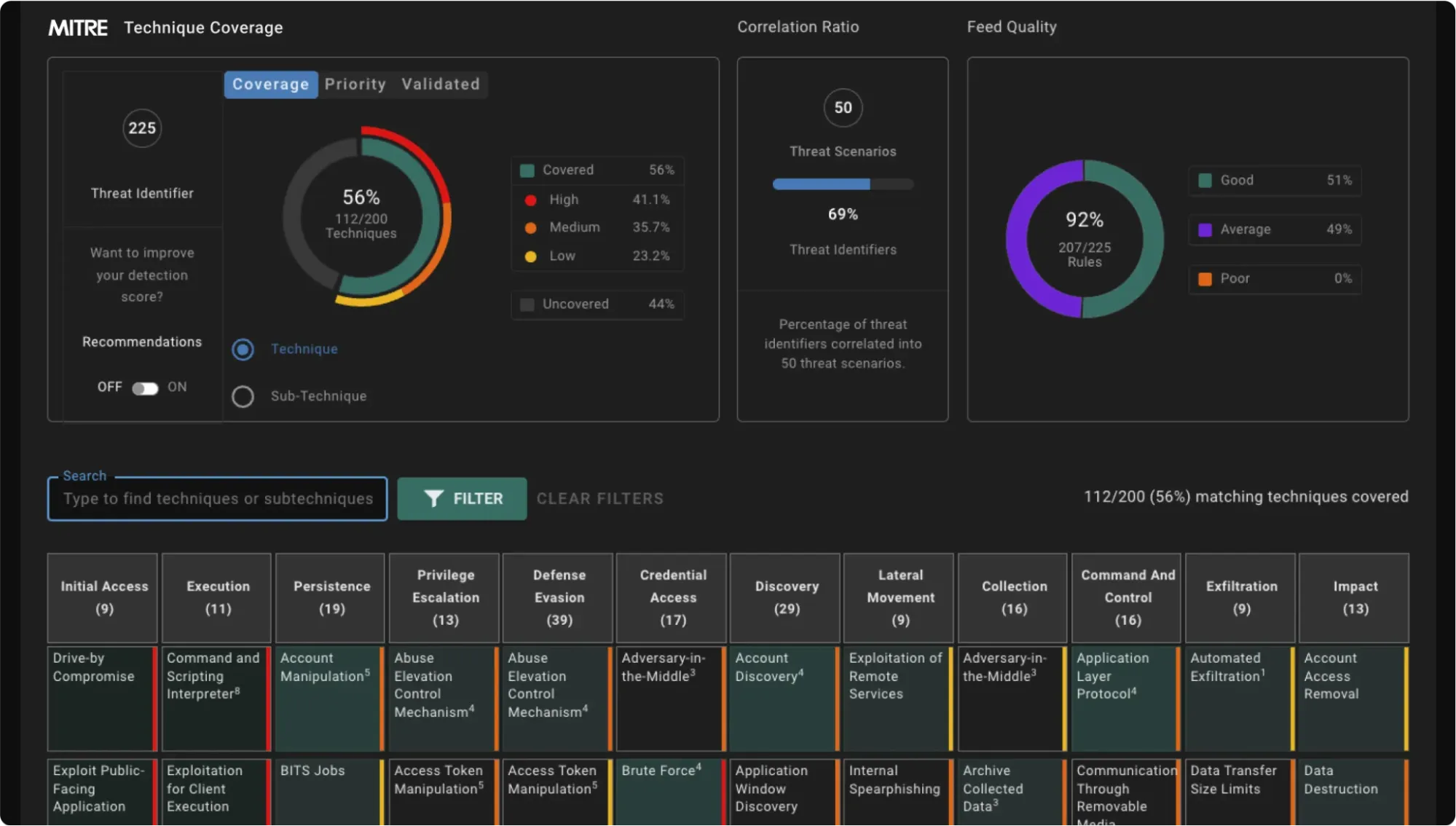Click the Good green legend swatch
1456x826 pixels.
[1205, 181]
